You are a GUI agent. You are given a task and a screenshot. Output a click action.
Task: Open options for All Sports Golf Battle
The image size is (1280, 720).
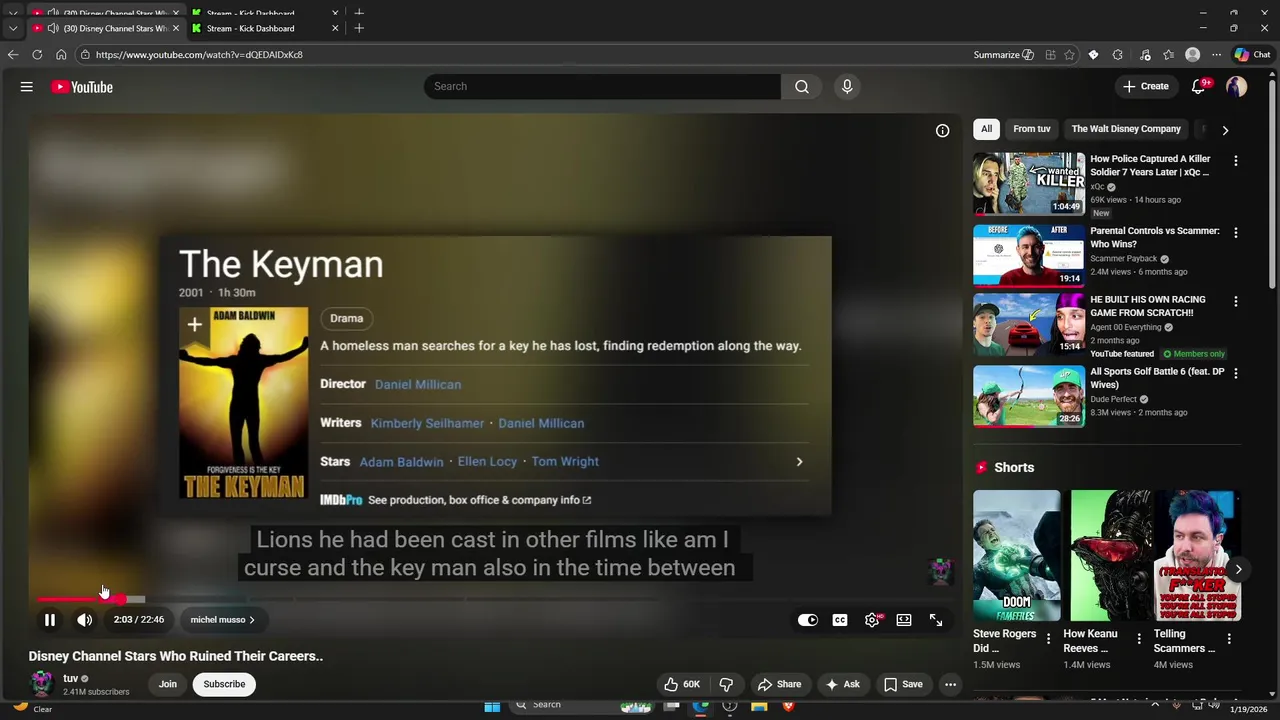tap(1235, 373)
